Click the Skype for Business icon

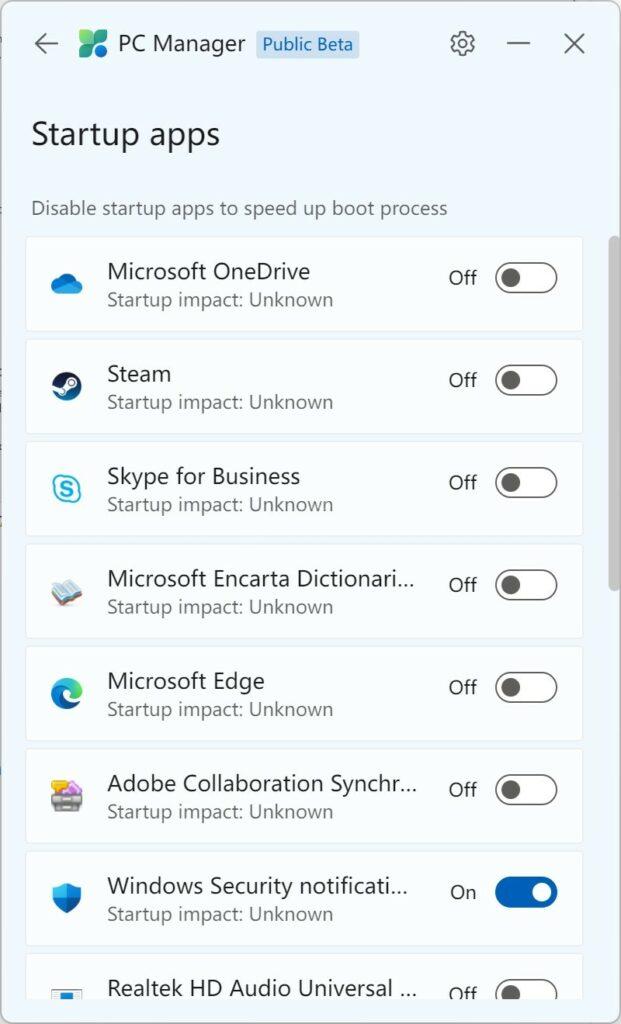67,489
